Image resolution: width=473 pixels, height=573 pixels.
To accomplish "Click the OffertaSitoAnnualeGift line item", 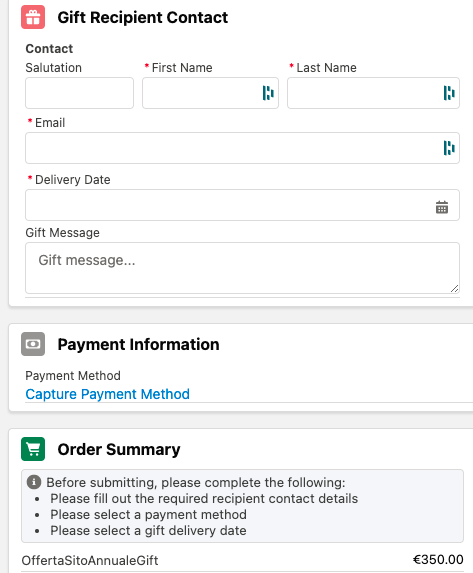I will tap(90, 560).
